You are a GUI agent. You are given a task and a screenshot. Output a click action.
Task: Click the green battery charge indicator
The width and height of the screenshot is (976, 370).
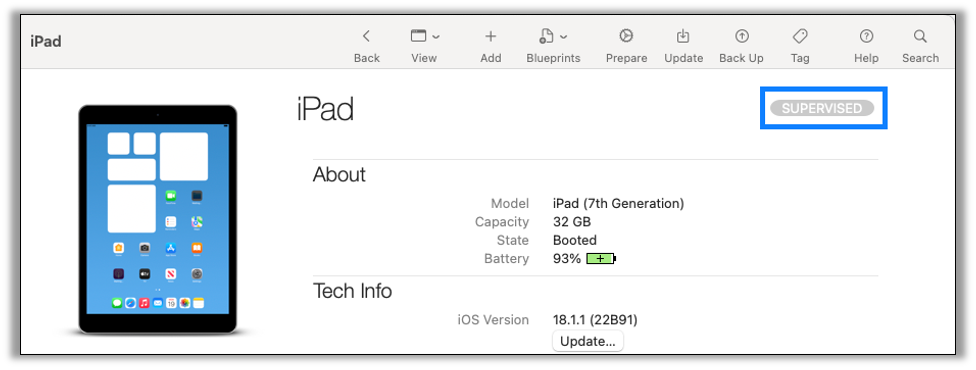601,259
